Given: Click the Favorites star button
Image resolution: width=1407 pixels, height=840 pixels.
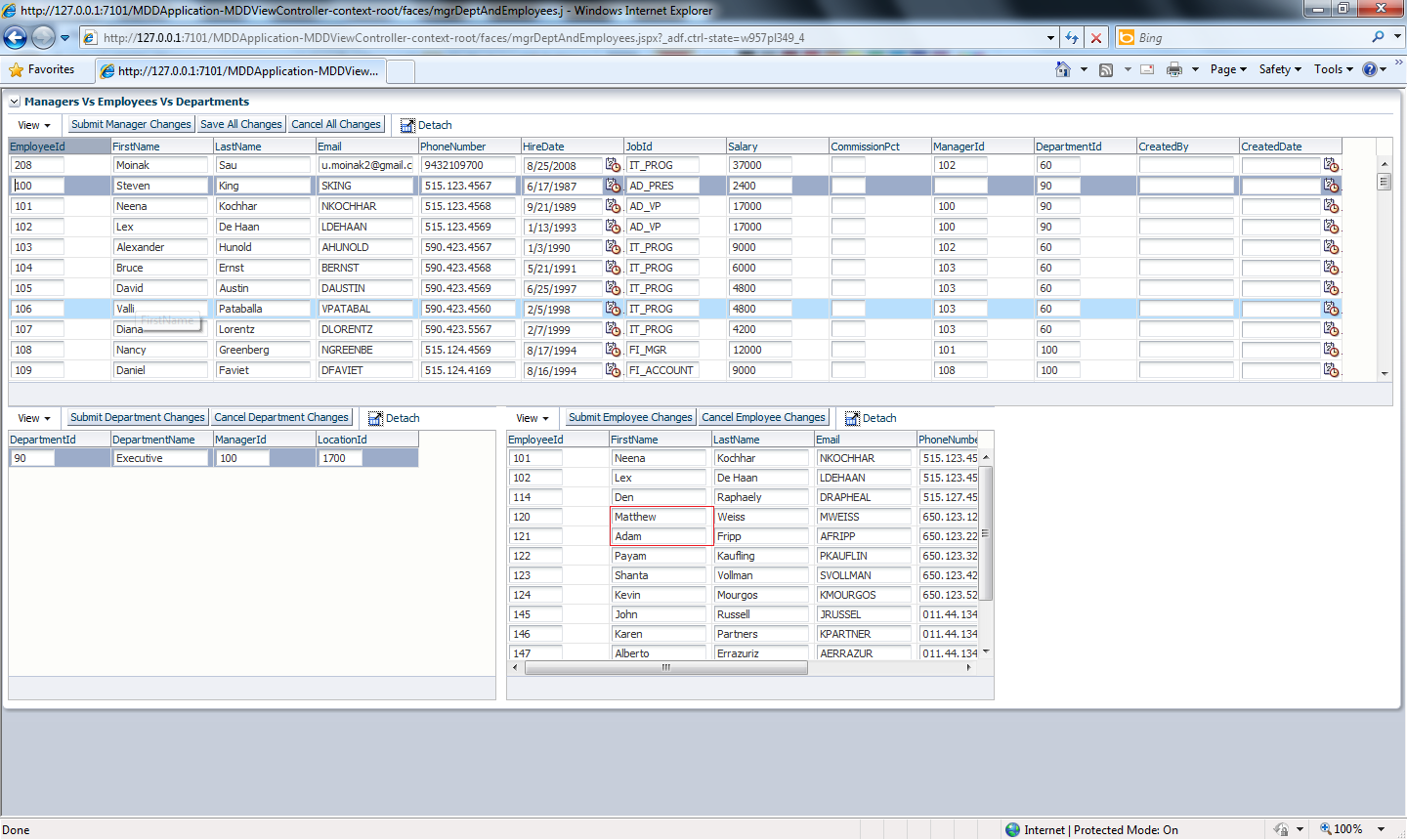Looking at the screenshot, I should 42,69.
